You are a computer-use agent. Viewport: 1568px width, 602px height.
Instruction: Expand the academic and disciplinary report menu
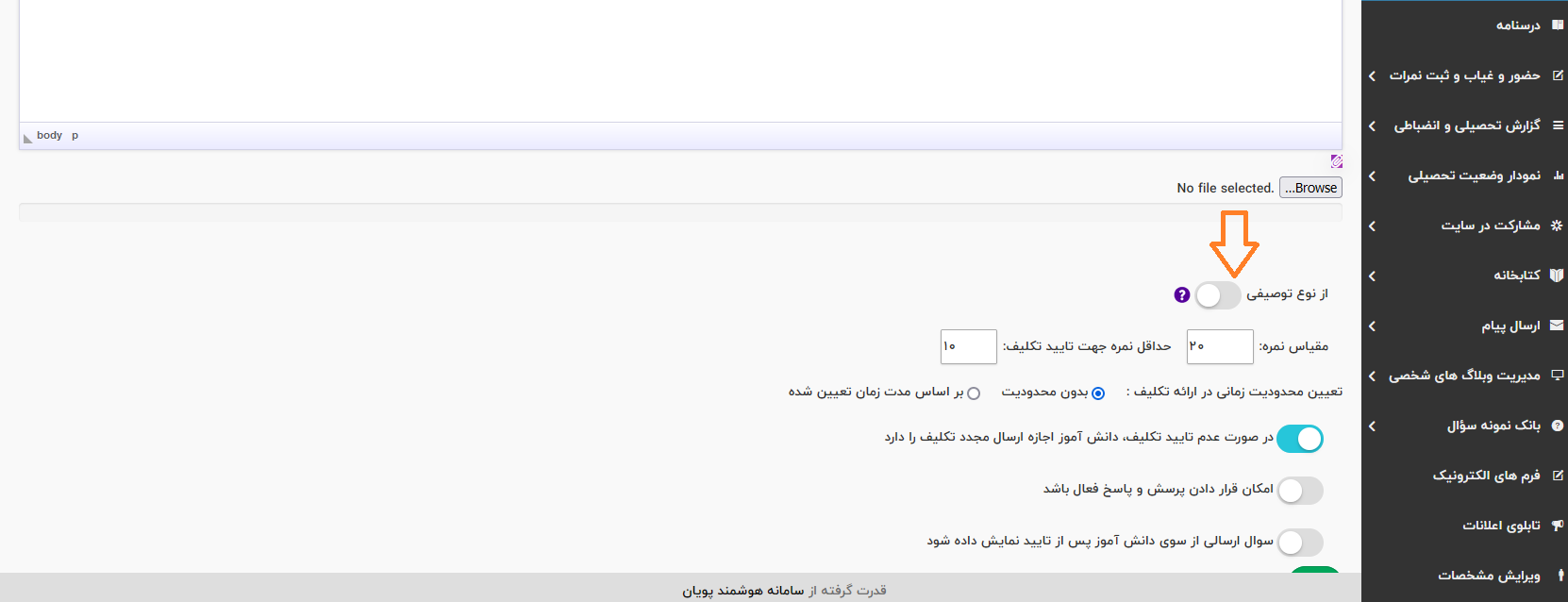1466,125
